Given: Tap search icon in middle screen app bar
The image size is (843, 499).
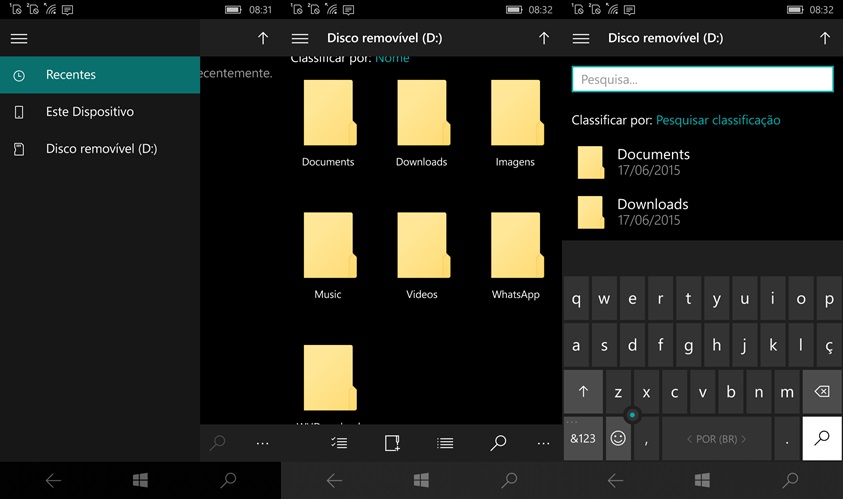Looking at the screenshot, I should click(x=498, y=443).
